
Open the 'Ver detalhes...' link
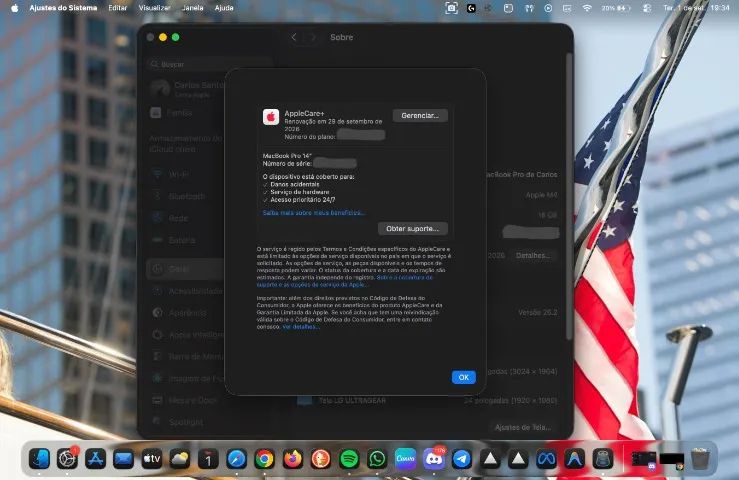301,327
